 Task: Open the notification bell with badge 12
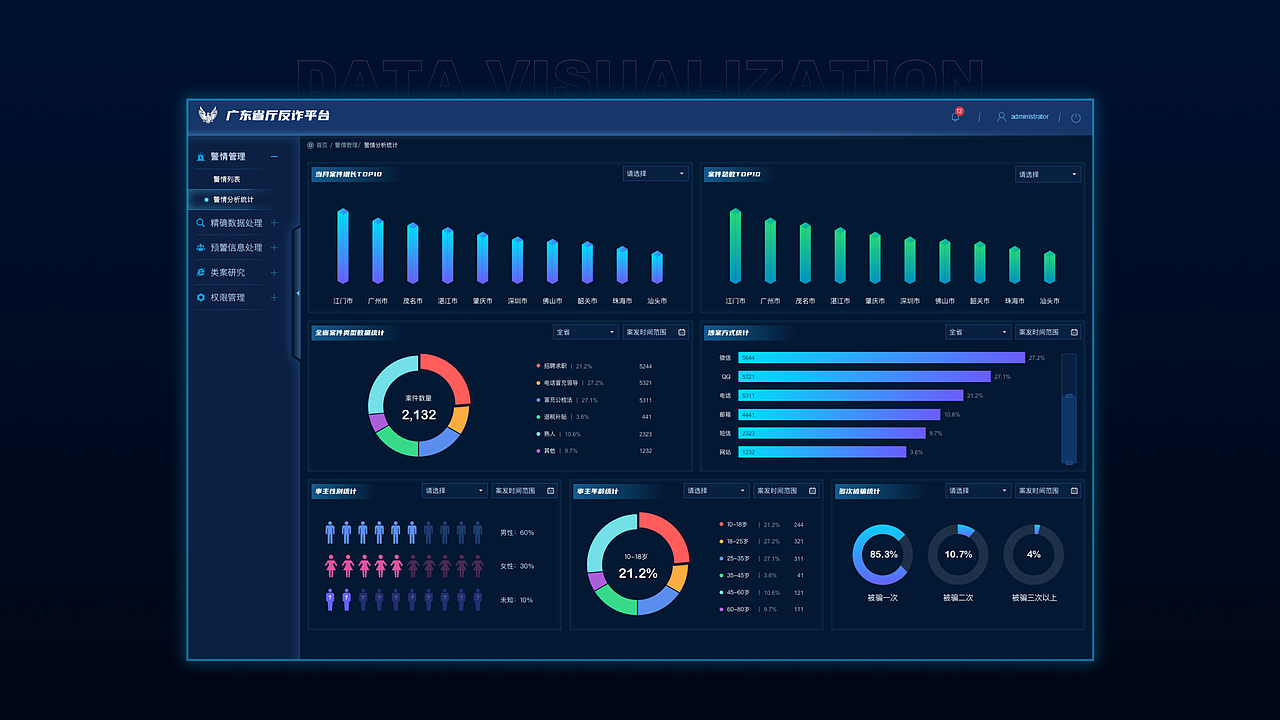point(955,116)
